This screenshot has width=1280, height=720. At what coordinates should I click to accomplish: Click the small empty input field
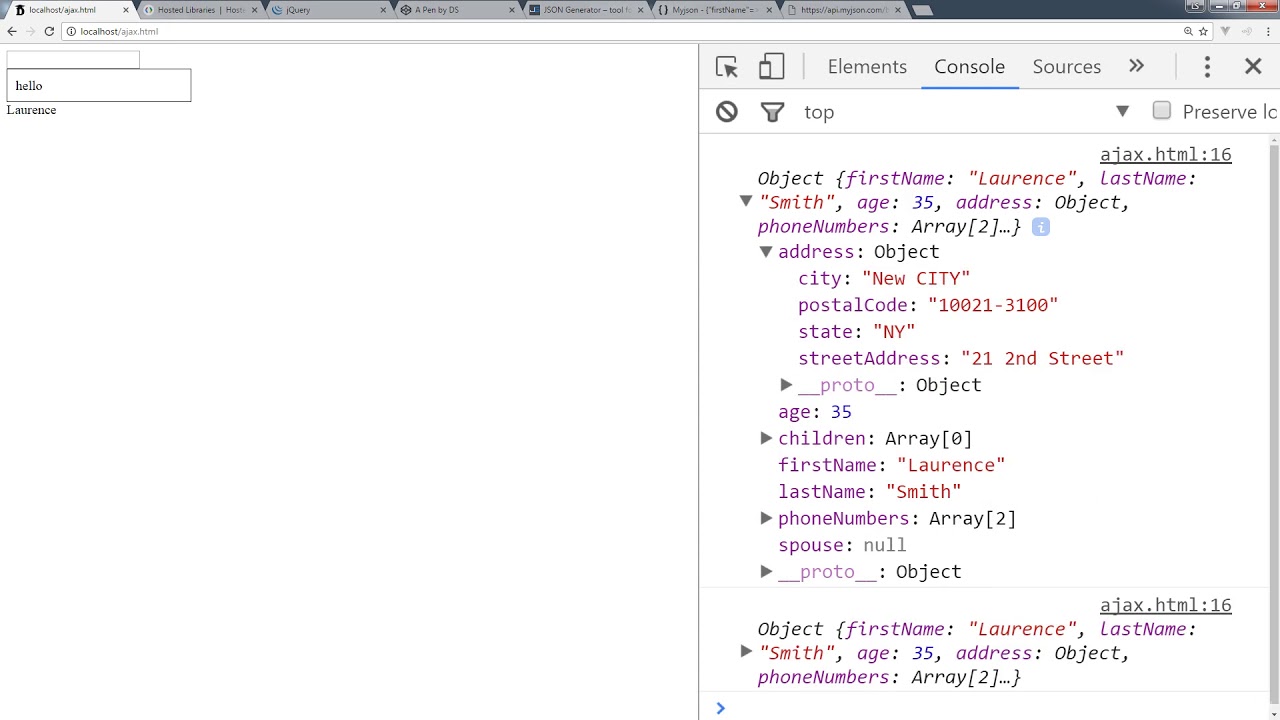click(x=73, y=60)
